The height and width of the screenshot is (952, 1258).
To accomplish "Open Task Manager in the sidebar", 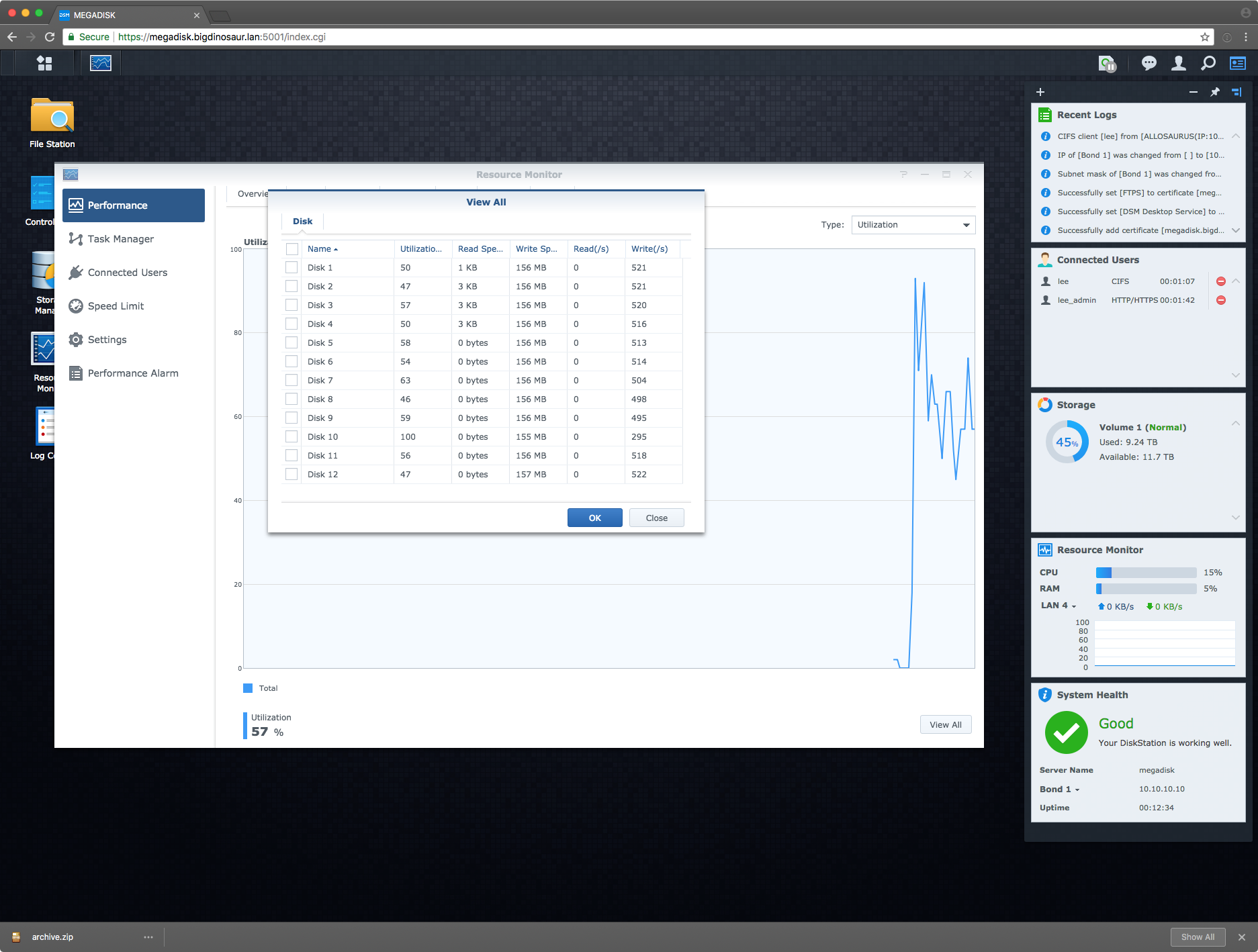I will 121,239.
